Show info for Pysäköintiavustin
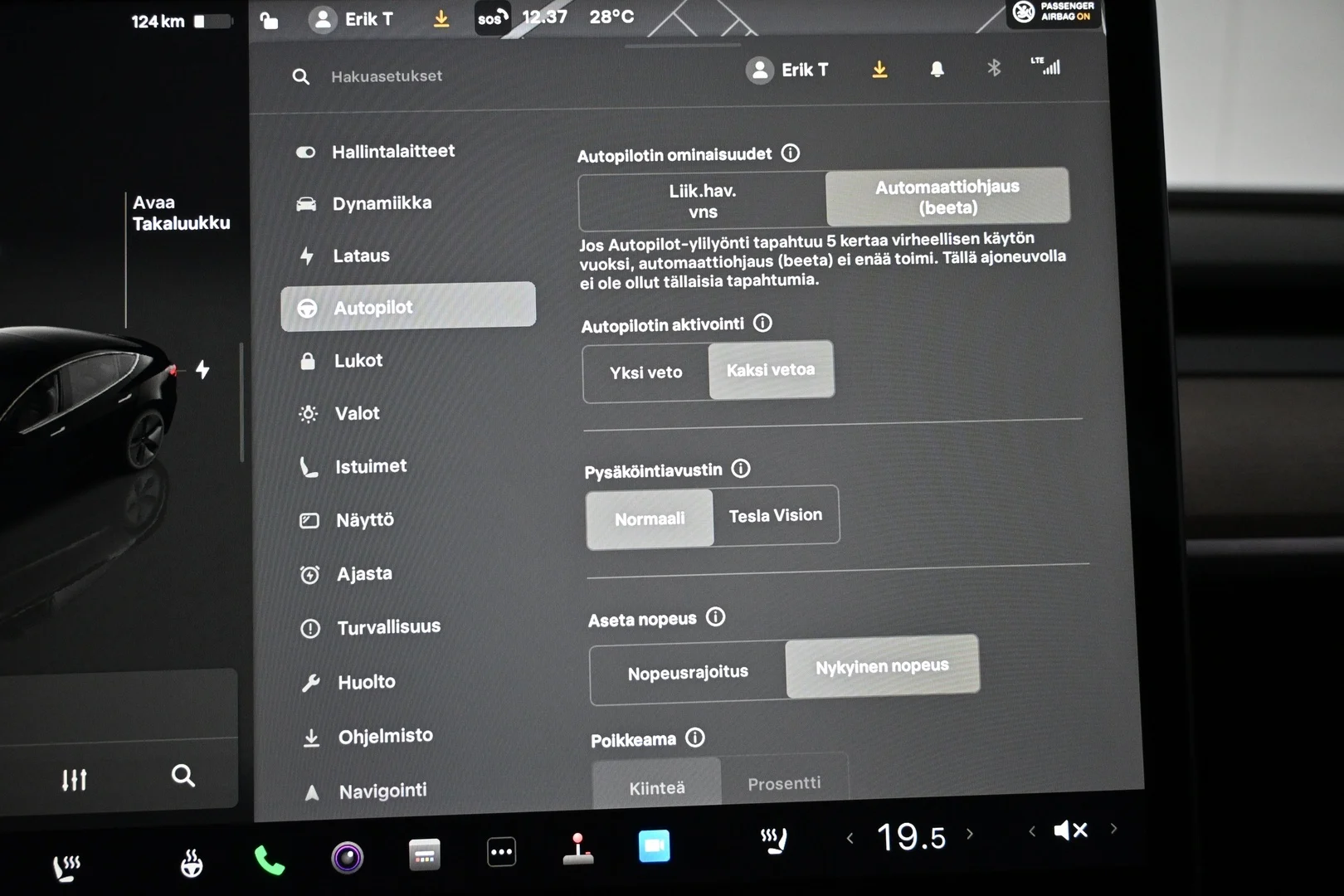The height and width of the screenshot is (896, 1344). [741, 469]
